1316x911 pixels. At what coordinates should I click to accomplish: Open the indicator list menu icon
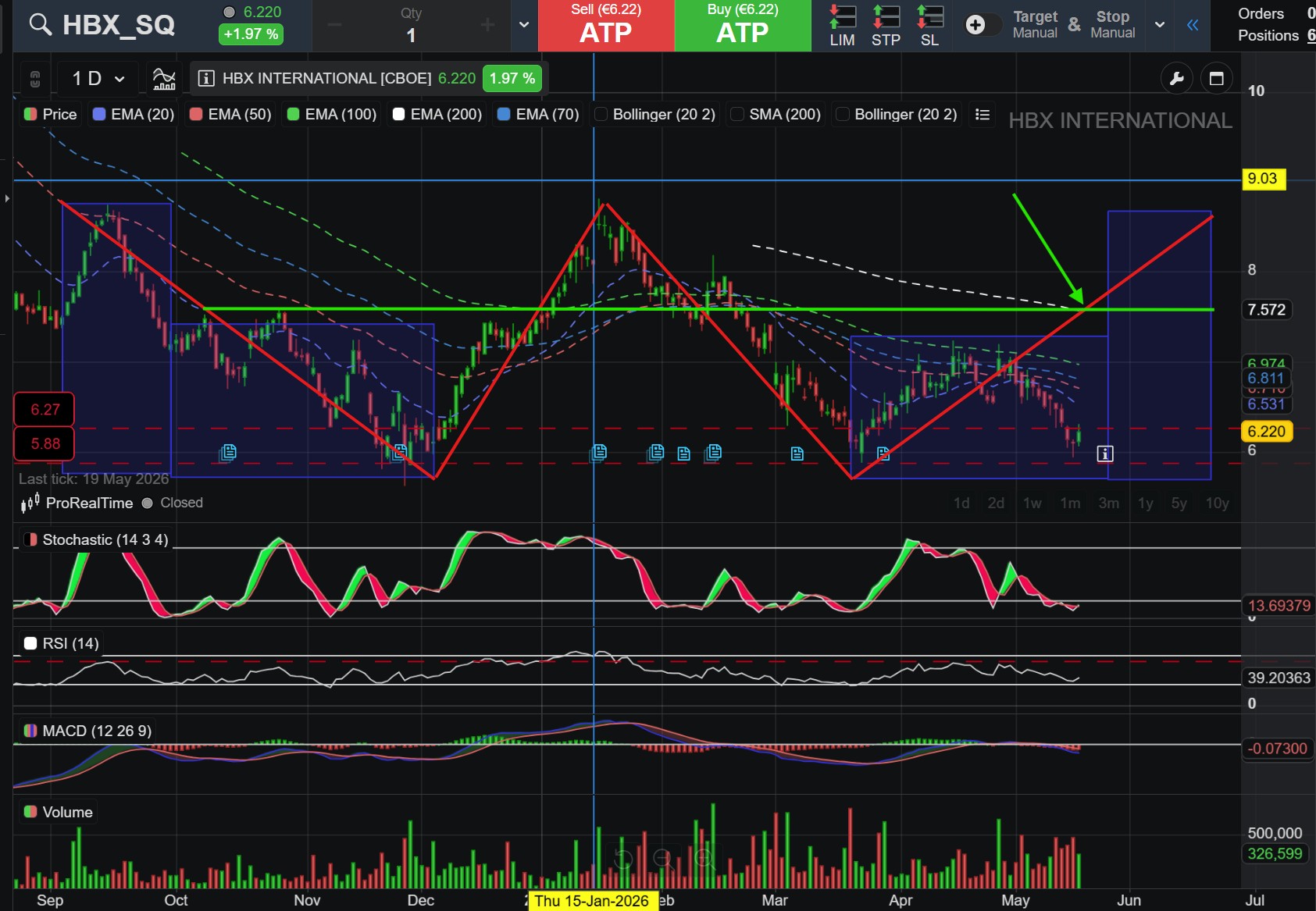pos(983,115)
